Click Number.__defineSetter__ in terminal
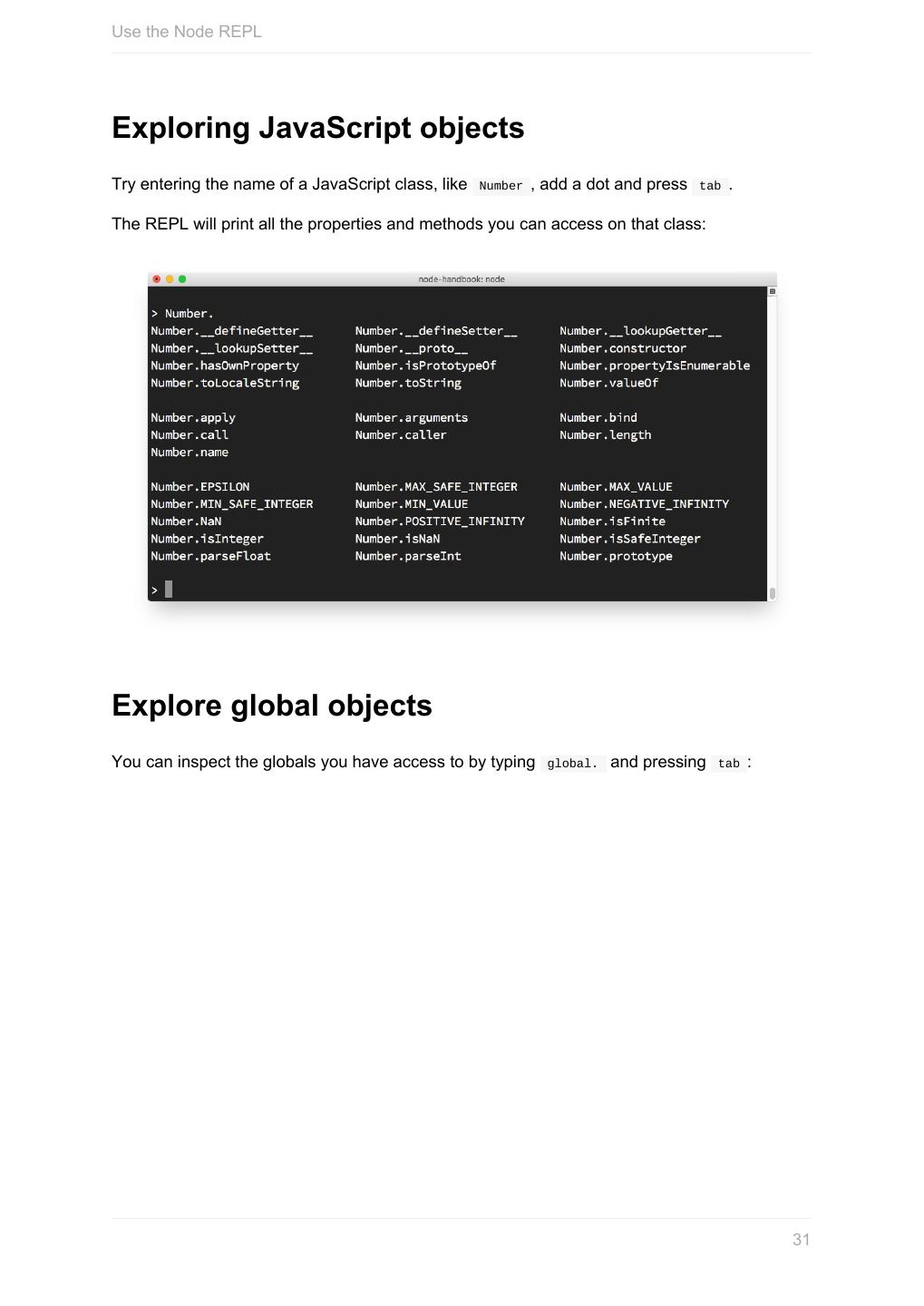This screenshot has height=1306, width=924. coord(436,331)
